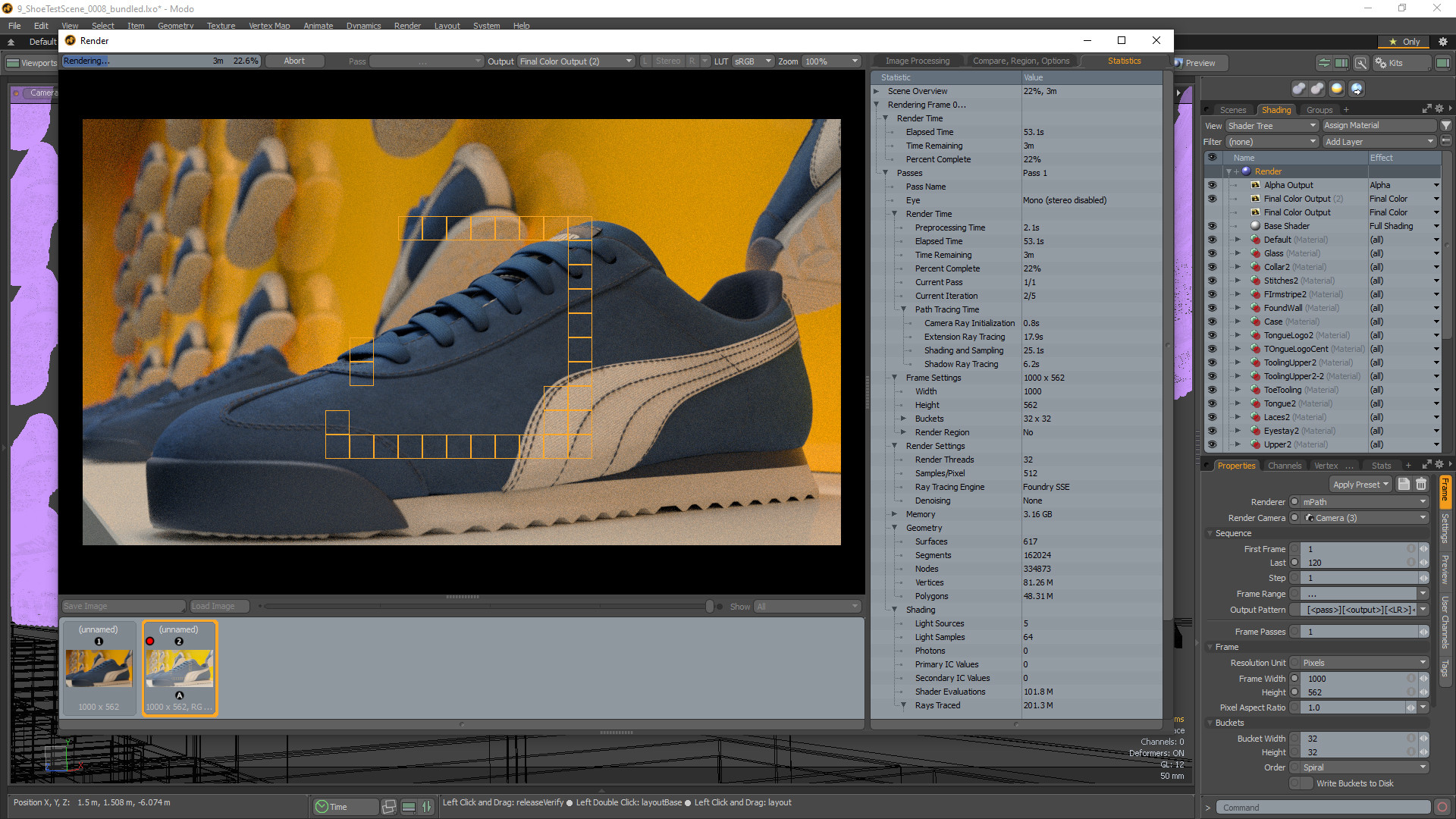Open the Output Final Color Output dropdown

pos(576,61)
